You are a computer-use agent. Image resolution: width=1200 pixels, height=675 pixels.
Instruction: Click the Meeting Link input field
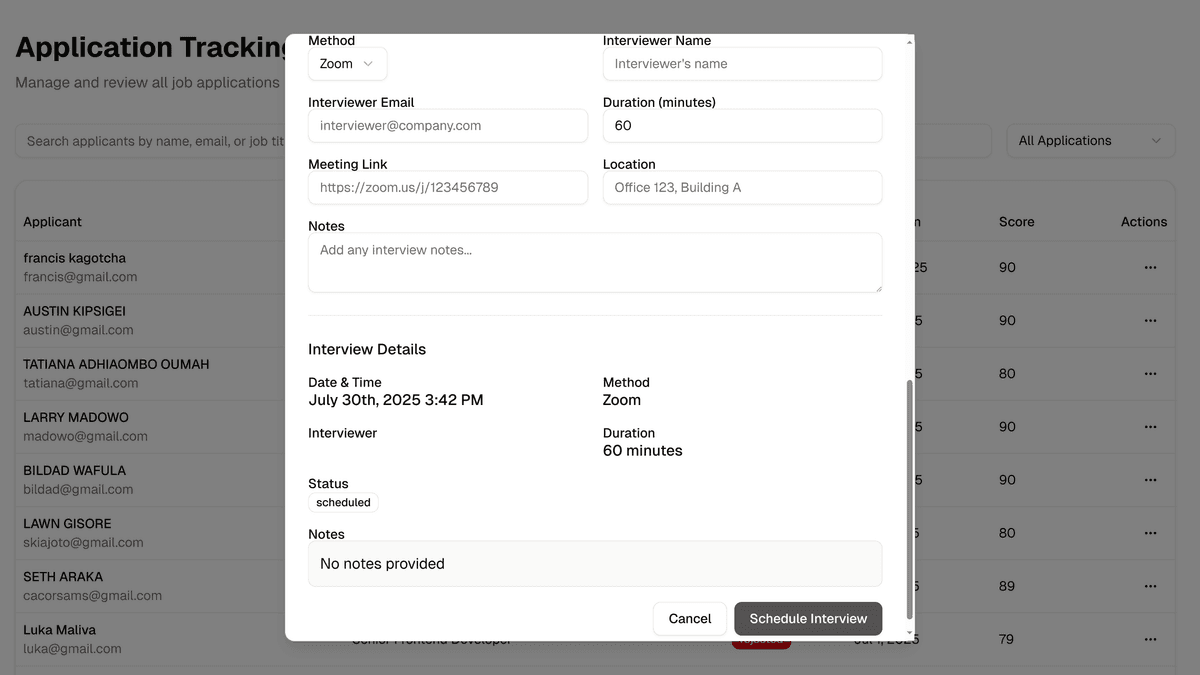pos(448,188)
